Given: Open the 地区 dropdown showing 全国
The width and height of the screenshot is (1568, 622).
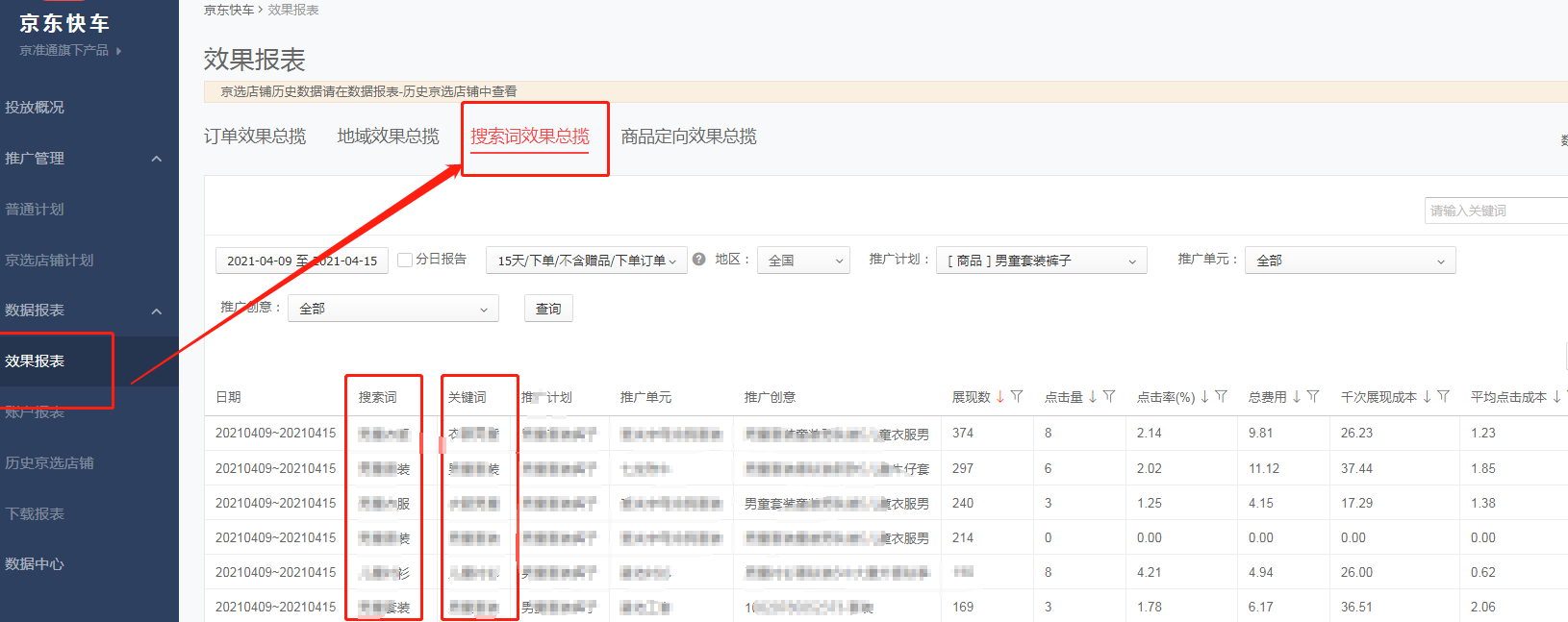Looking at the screenshot, I should tap(803, 261).
